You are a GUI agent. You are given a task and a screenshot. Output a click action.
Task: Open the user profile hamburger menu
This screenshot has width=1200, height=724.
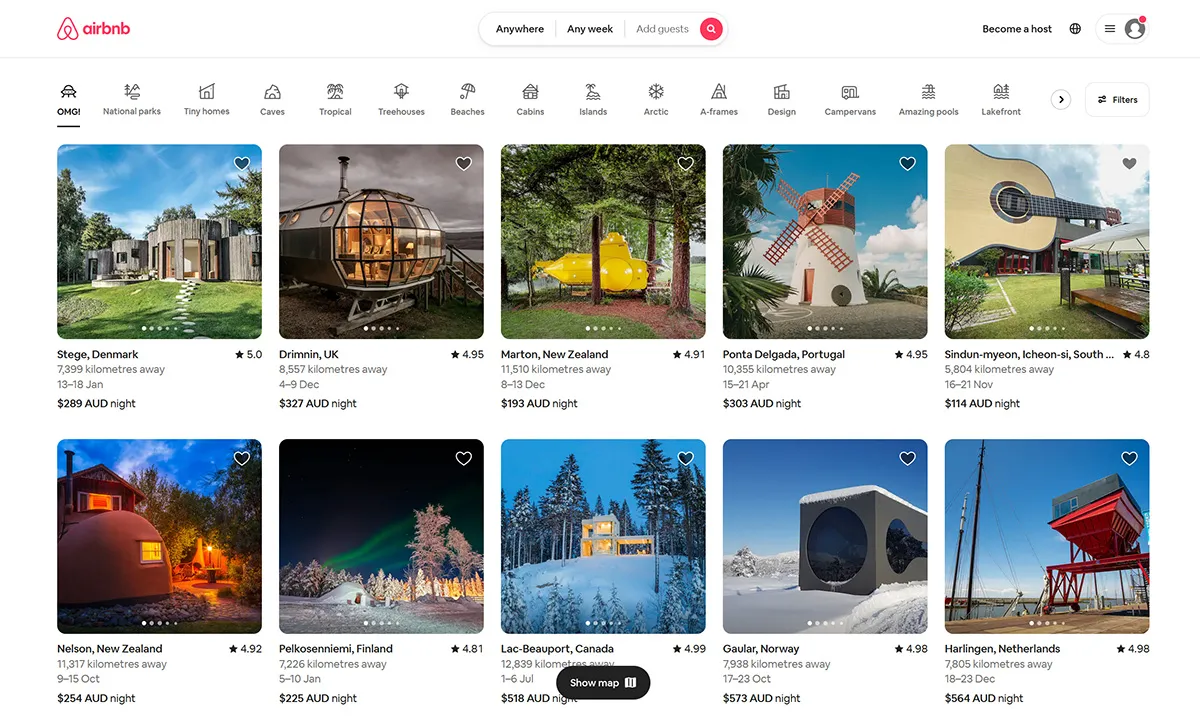[x=1121, y=29]
